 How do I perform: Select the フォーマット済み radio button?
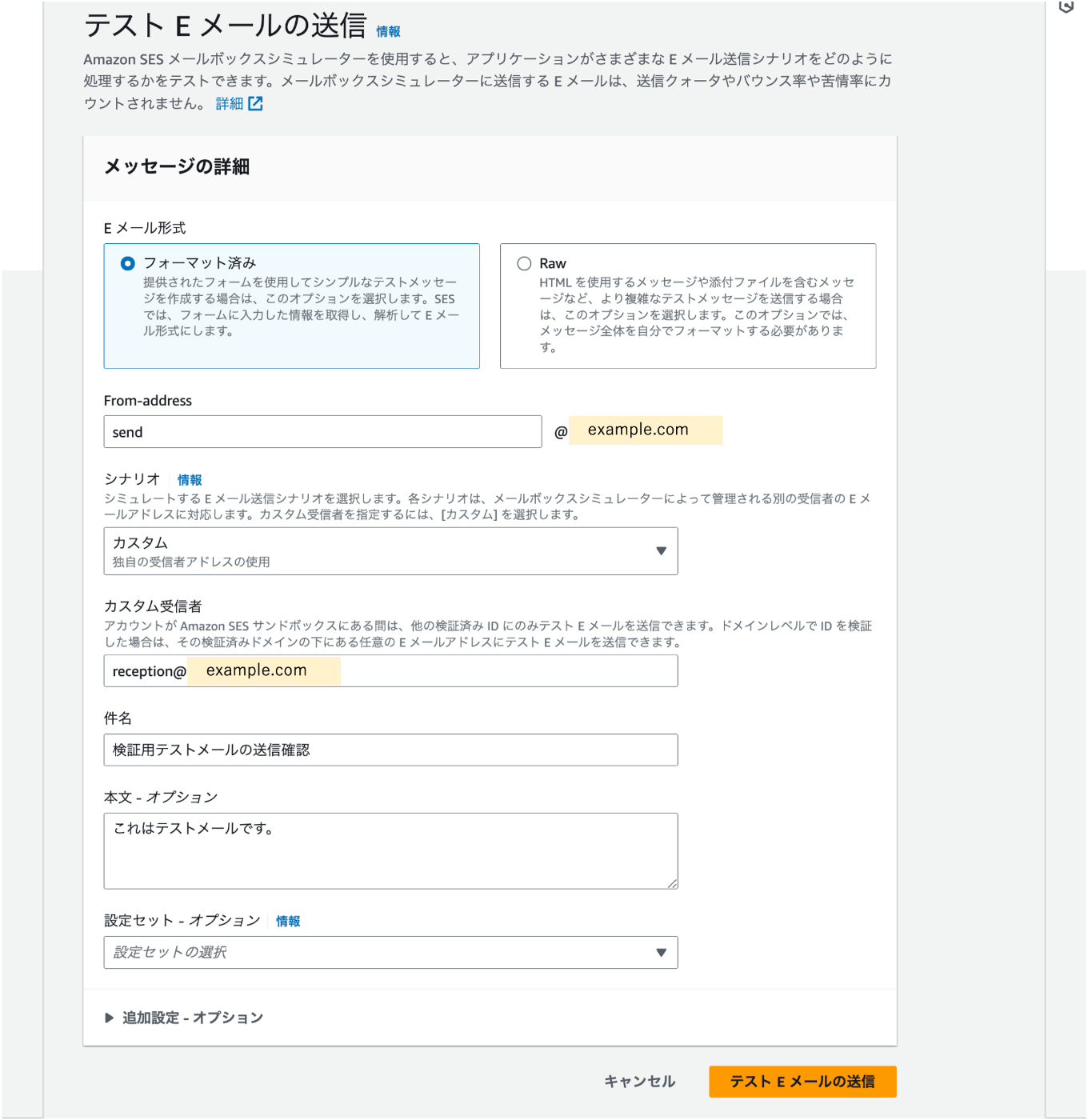pyautogui.click(x=128, y=263)
